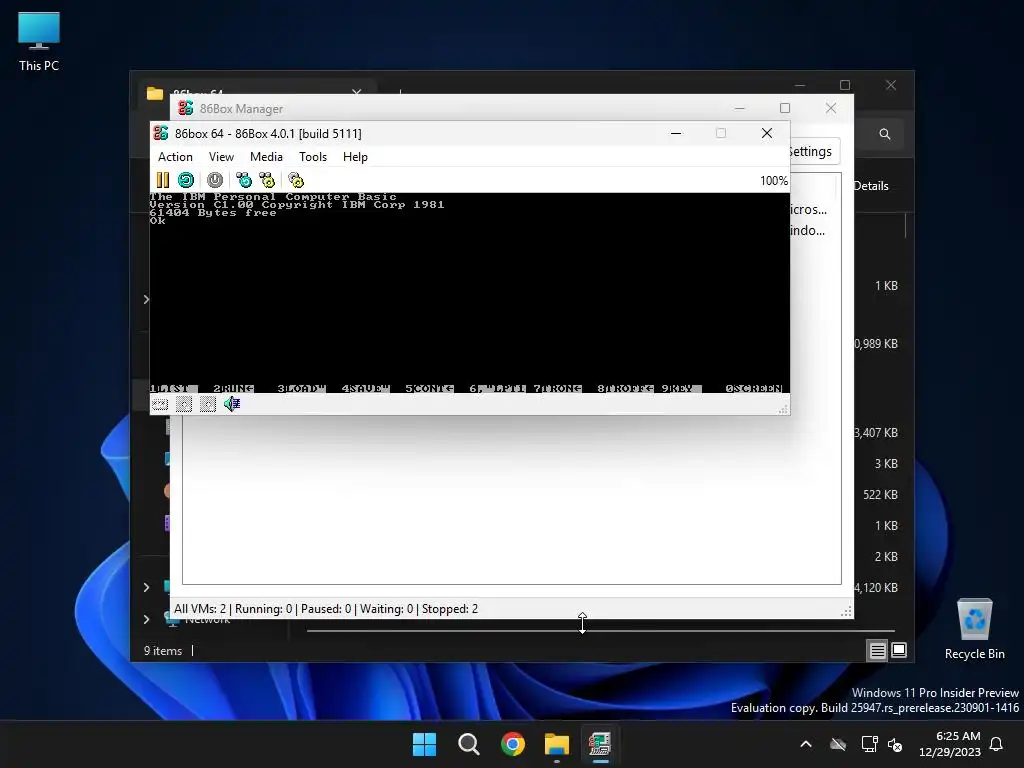Open File Explorer from the taskbar

(557, 744)
